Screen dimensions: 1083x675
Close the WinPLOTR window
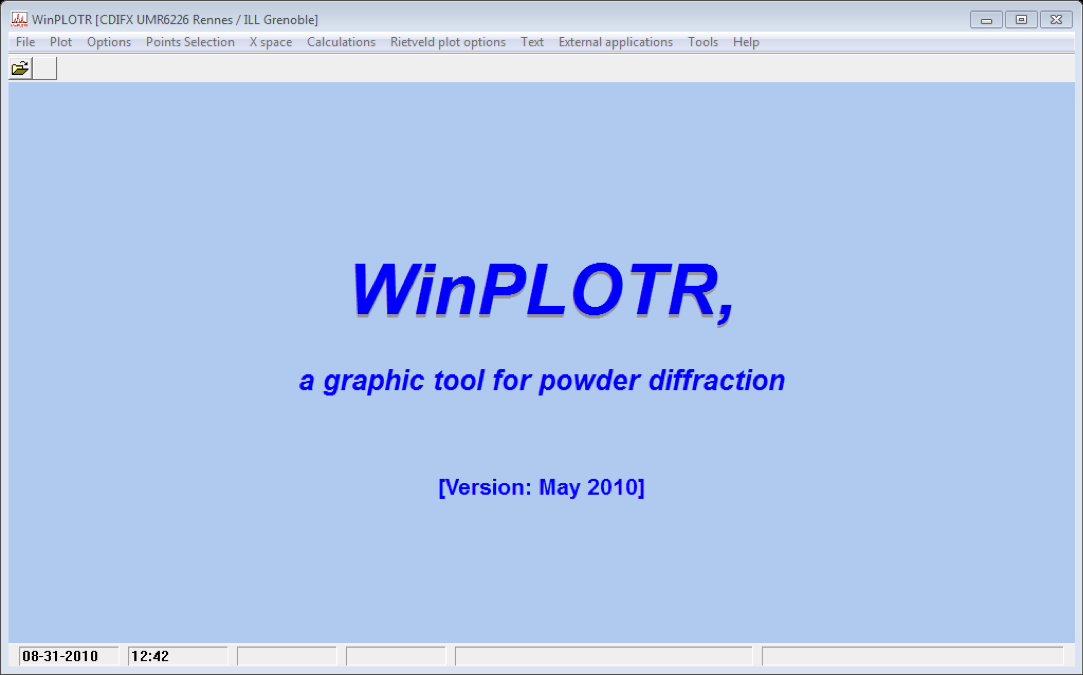click(1056, 20)
